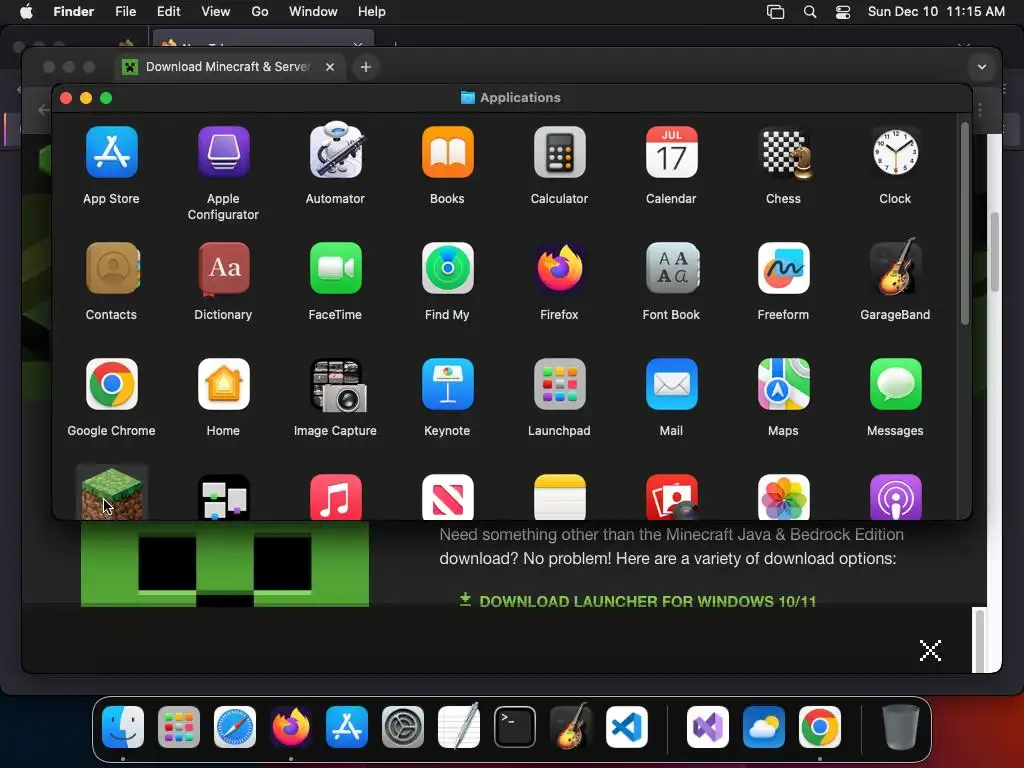Select the Home app icon
This screenshot has height=768, width=1024.
[x=223, y=384]
